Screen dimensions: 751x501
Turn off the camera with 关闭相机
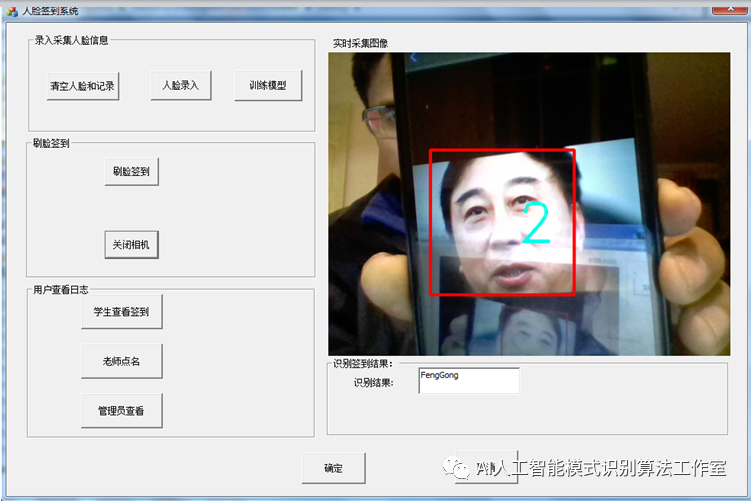pos(131,245)
